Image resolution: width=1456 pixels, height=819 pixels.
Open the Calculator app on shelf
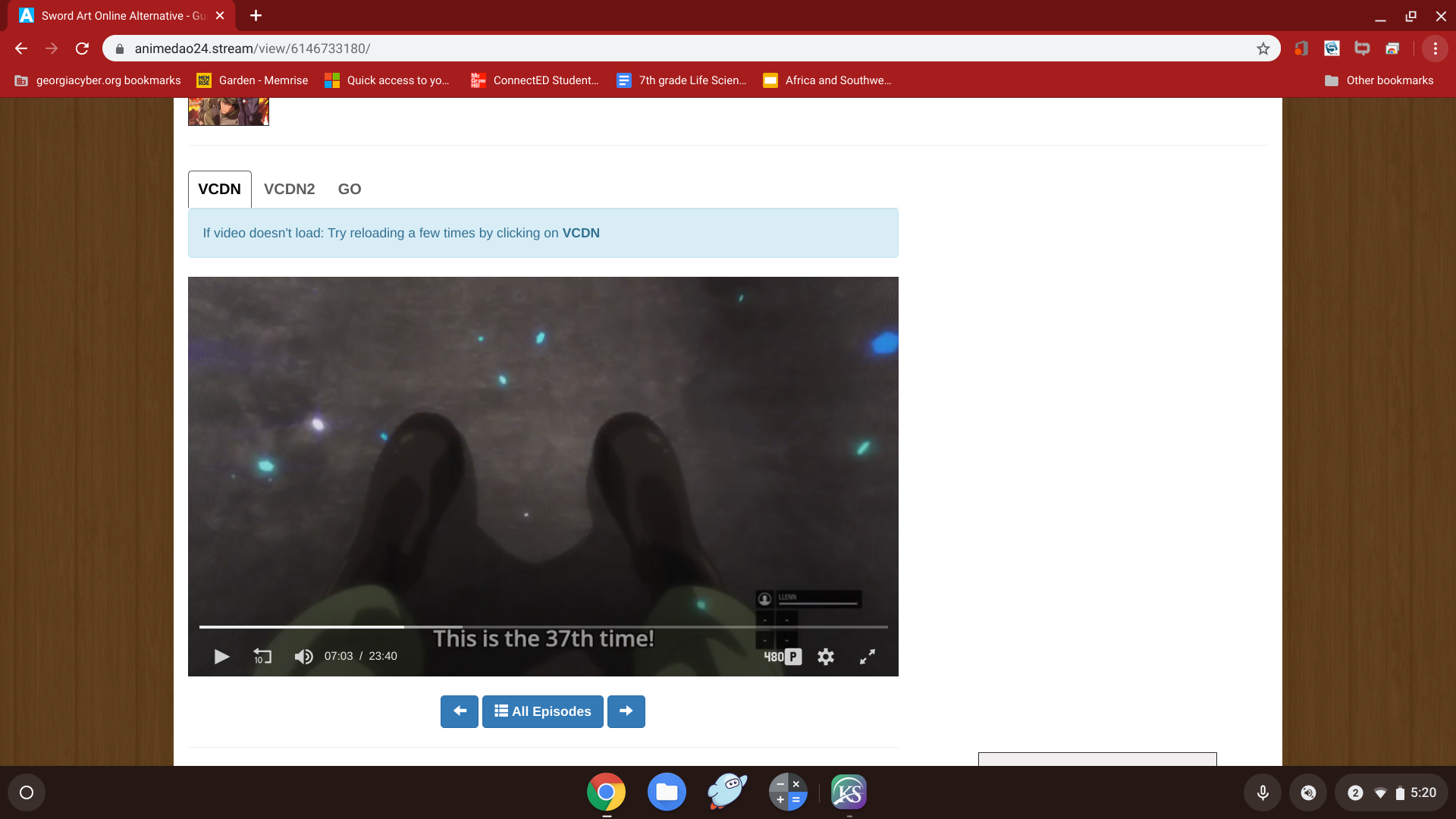(788, 792)
